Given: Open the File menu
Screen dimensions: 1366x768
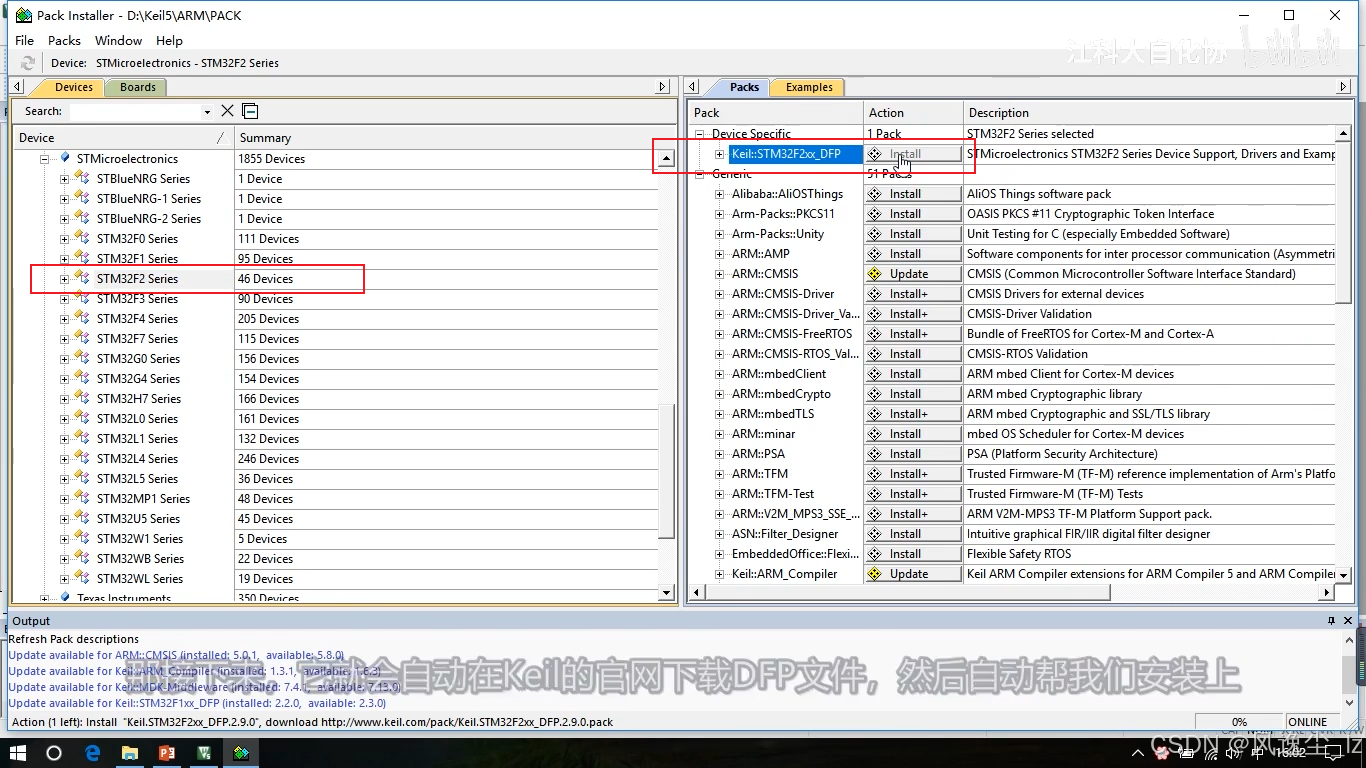Looking at the screenshot, I should (24, 40).
